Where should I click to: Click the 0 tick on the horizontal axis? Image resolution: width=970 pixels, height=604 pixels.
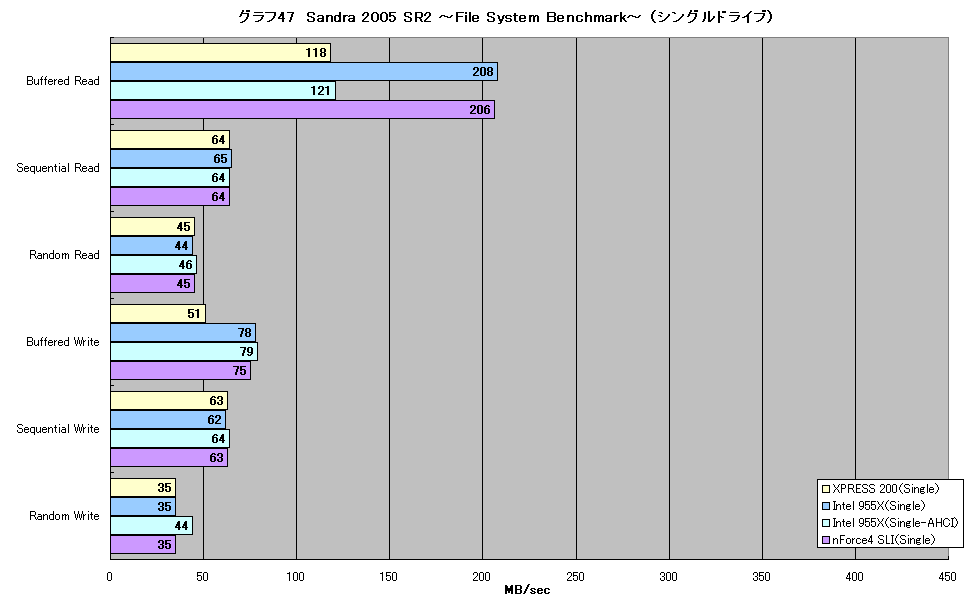[109, 577]
